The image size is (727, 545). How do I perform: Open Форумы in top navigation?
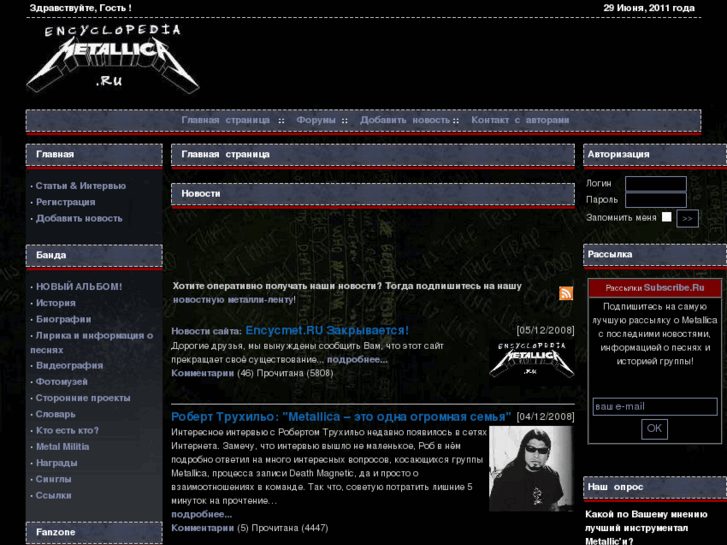click(316, 120)
